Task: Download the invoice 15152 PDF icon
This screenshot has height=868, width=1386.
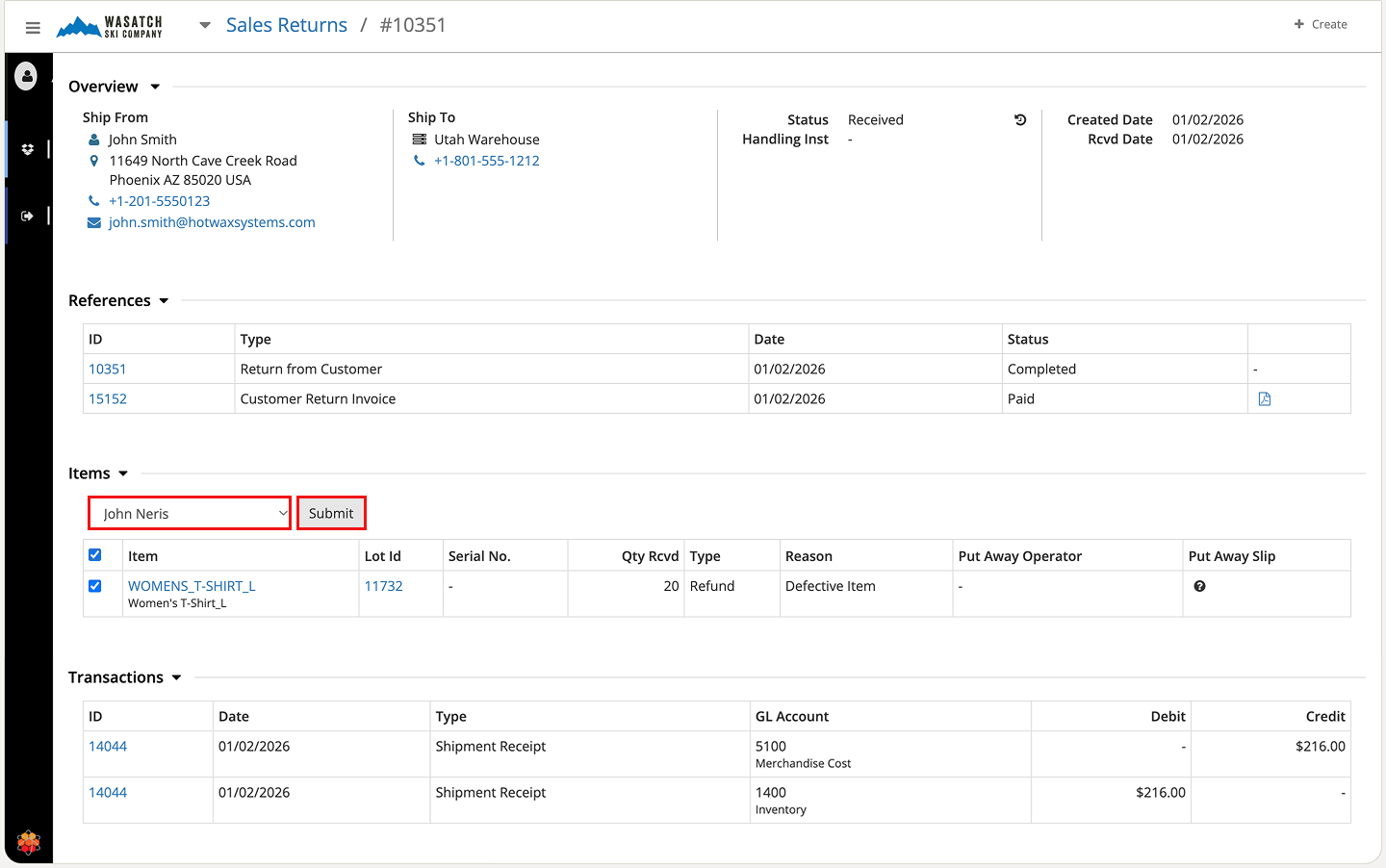Action: coord(1265,399)
